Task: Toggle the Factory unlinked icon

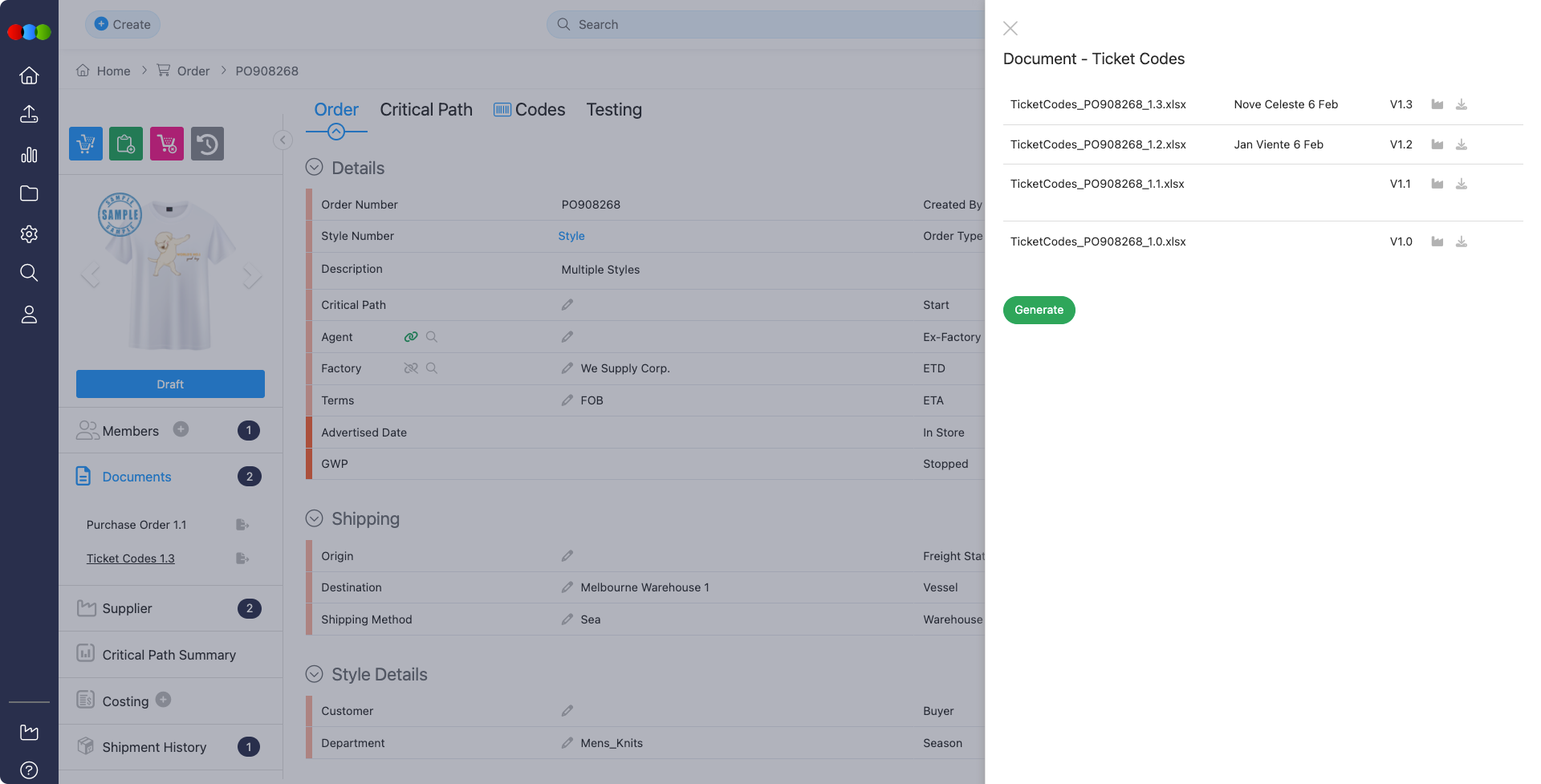Action: pos(411,368)
